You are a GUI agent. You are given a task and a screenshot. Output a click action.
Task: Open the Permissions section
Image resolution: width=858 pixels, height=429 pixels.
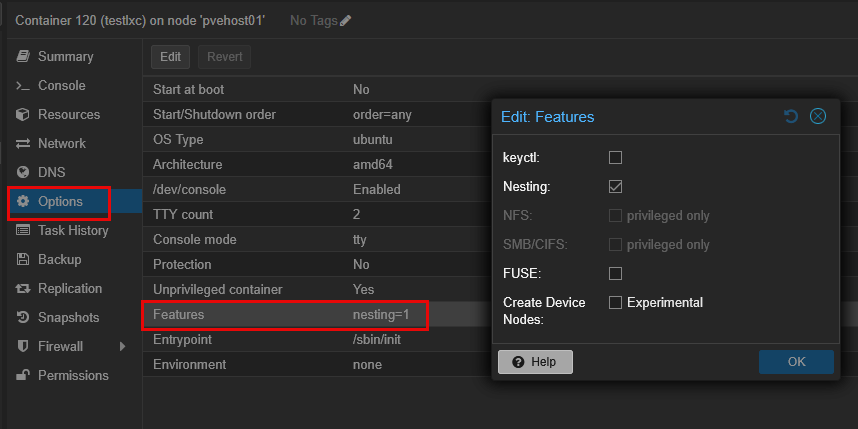pyautogui.click(x=74, y=375)
